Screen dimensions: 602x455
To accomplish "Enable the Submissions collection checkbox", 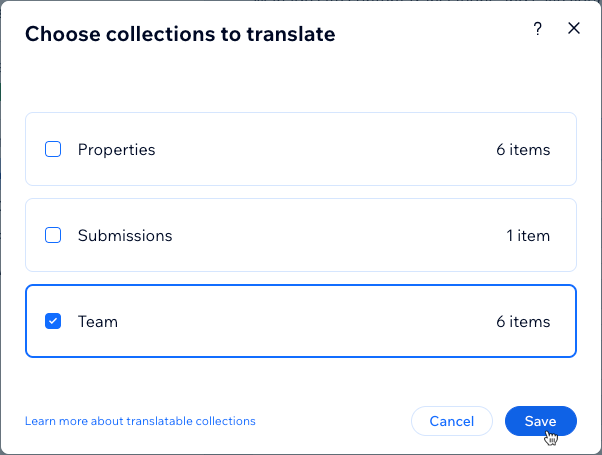I will (x=53, y=235).
